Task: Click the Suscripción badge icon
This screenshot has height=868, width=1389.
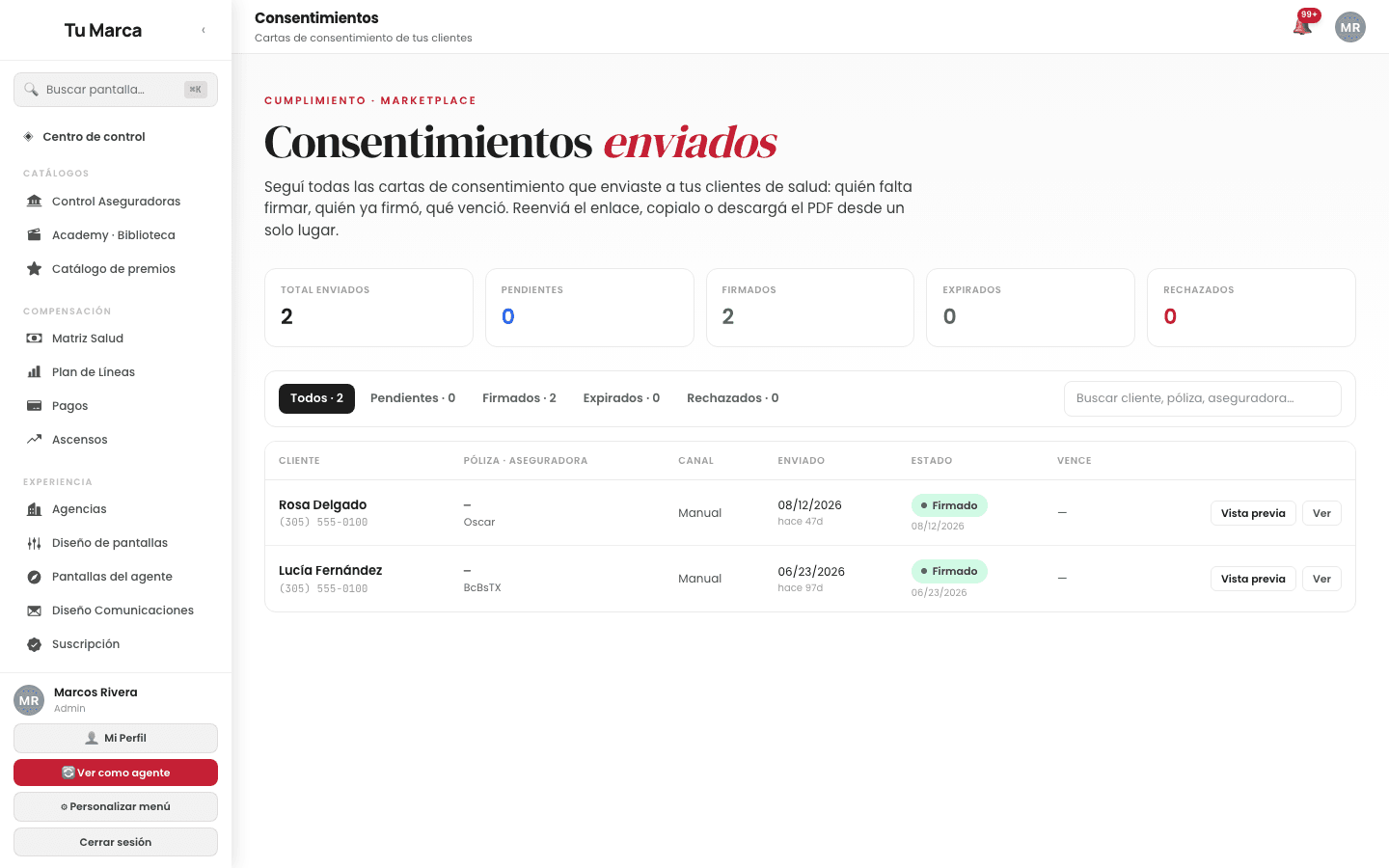Action: [35, 644]
